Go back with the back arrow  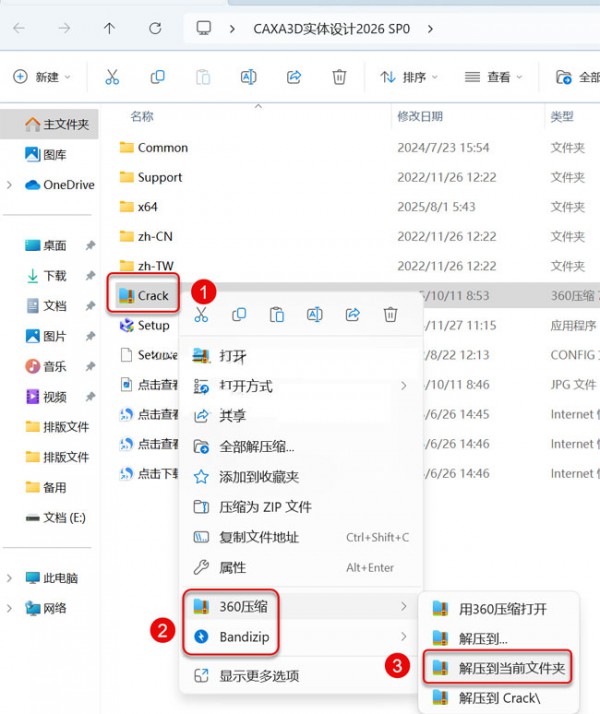click(x=19, y=29)
